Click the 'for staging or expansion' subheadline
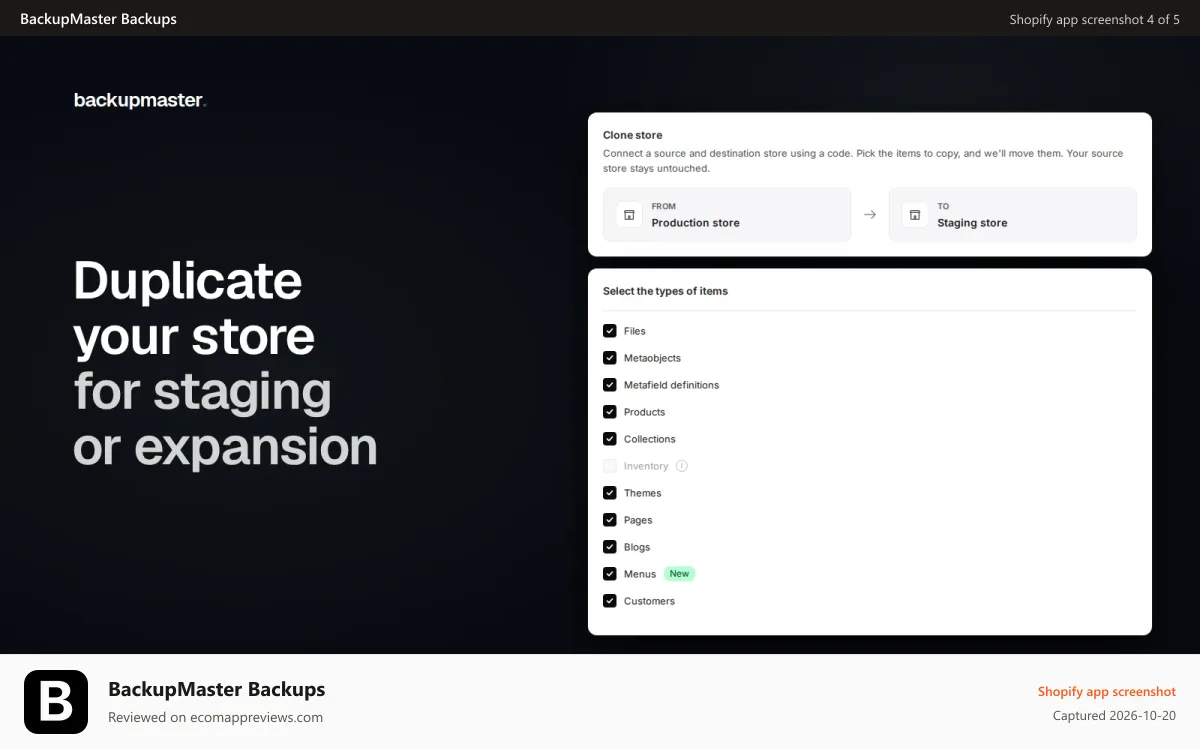 click(225, 420)
